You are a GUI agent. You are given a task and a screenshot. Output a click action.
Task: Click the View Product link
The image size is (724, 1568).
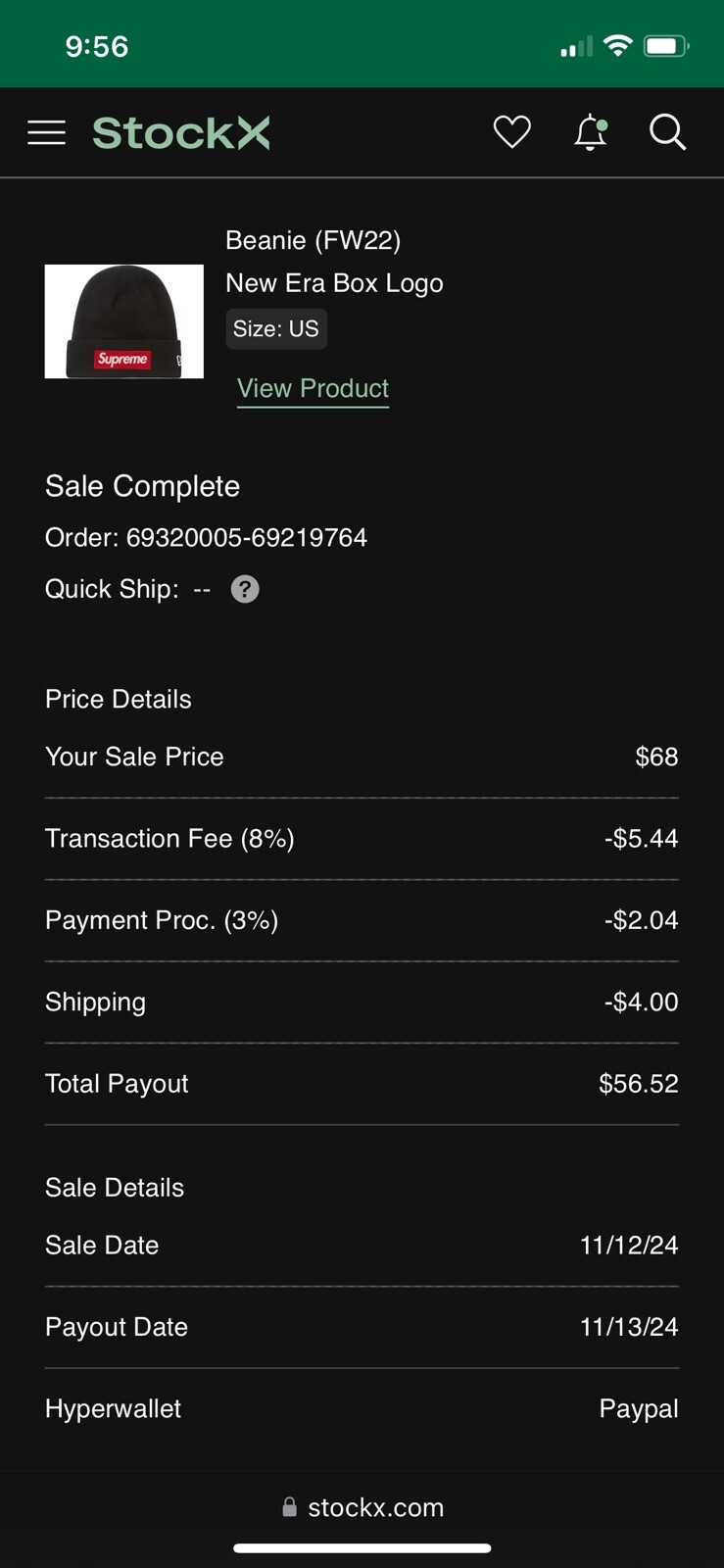(x=313, y=388)
